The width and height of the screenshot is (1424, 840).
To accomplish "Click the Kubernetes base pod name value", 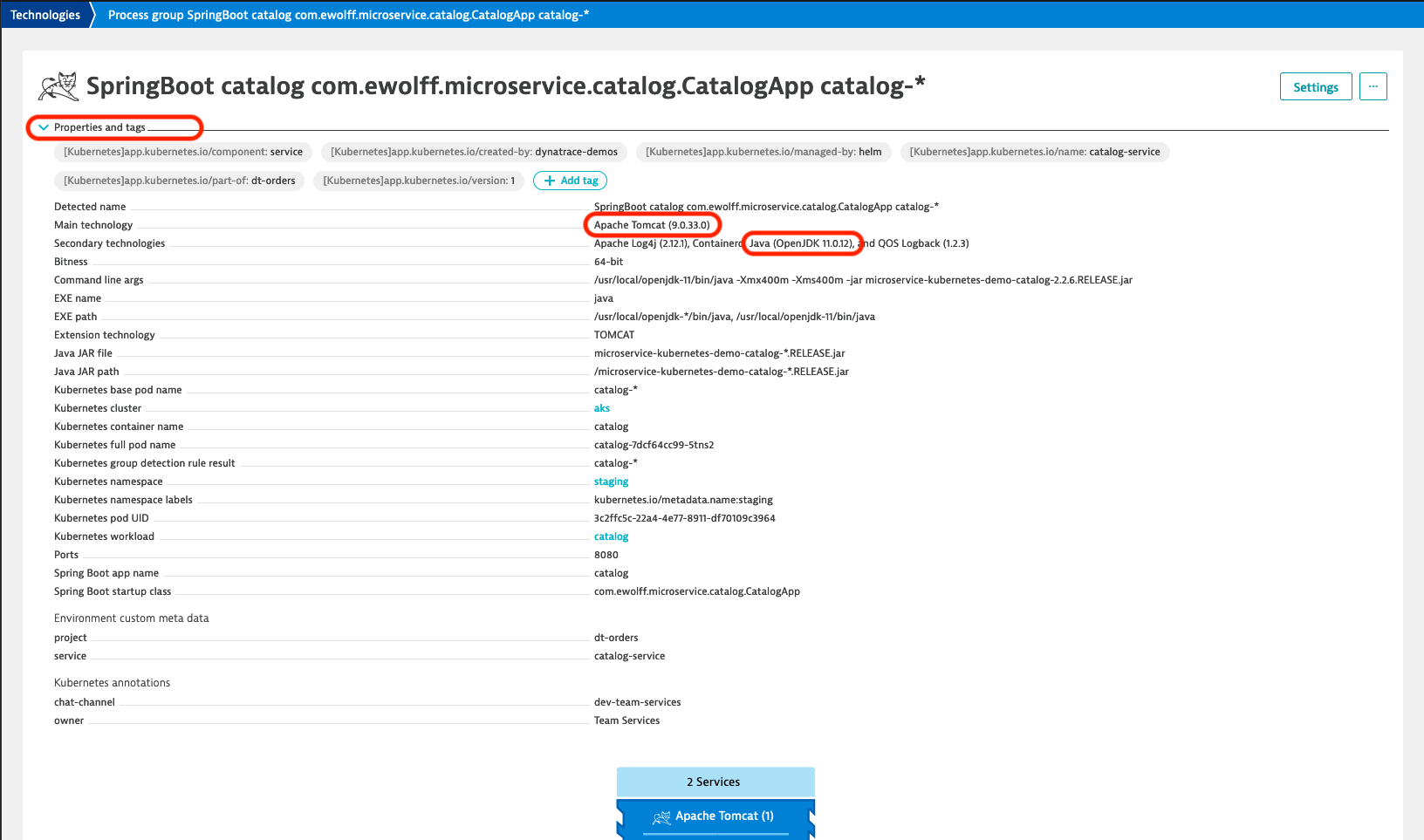I will point(616,390).
